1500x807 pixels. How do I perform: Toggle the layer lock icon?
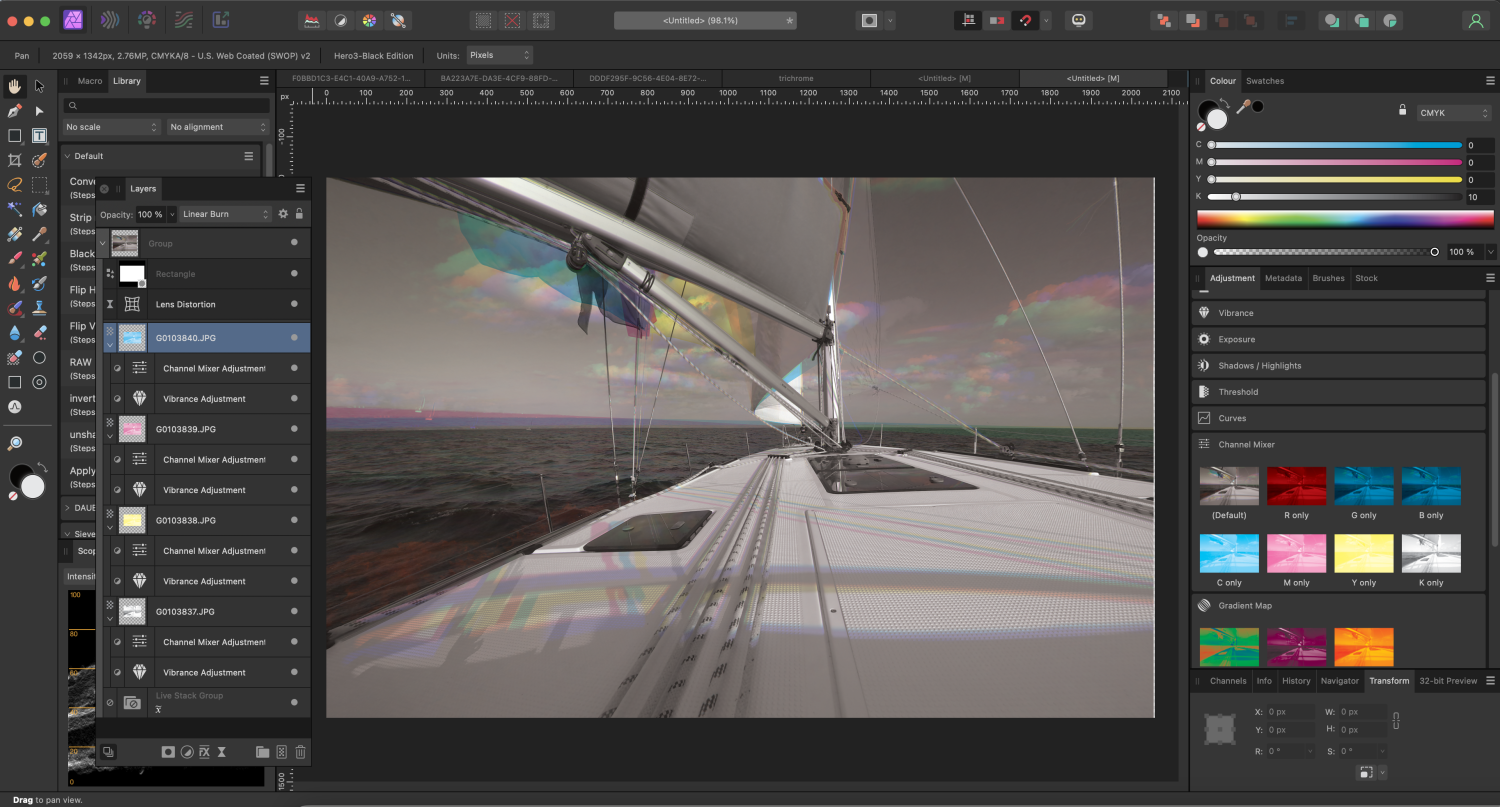point(299,214)
